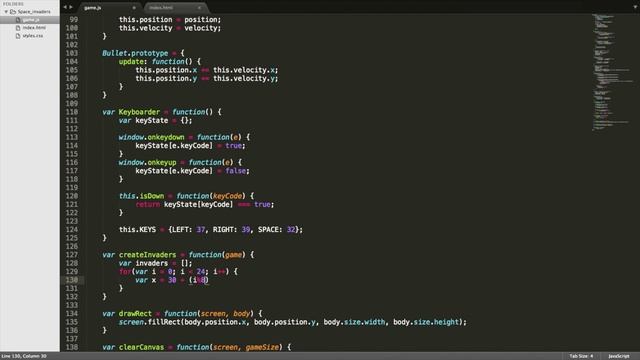
Task: Open the Tab Size: 4 selector
Action: pos(581,356)
